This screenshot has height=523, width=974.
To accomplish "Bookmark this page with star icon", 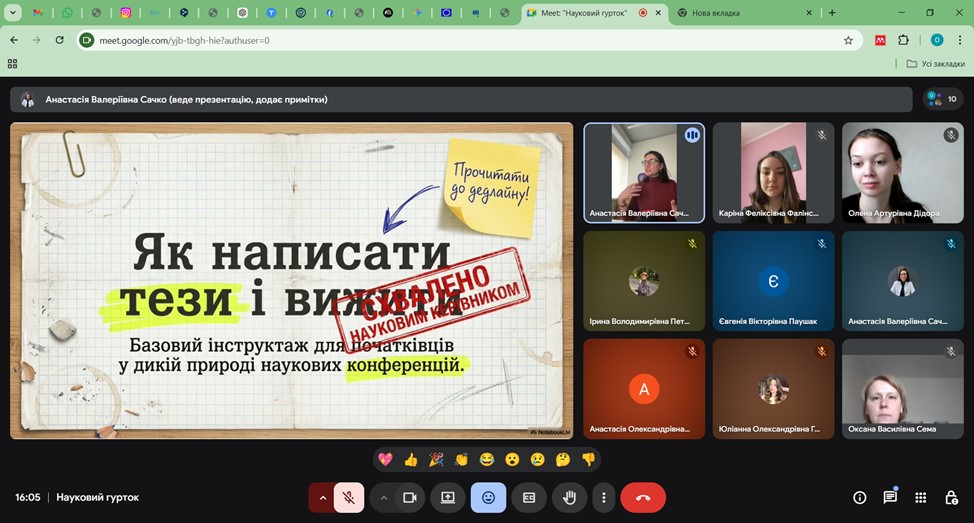I will (x=849, y=40).
